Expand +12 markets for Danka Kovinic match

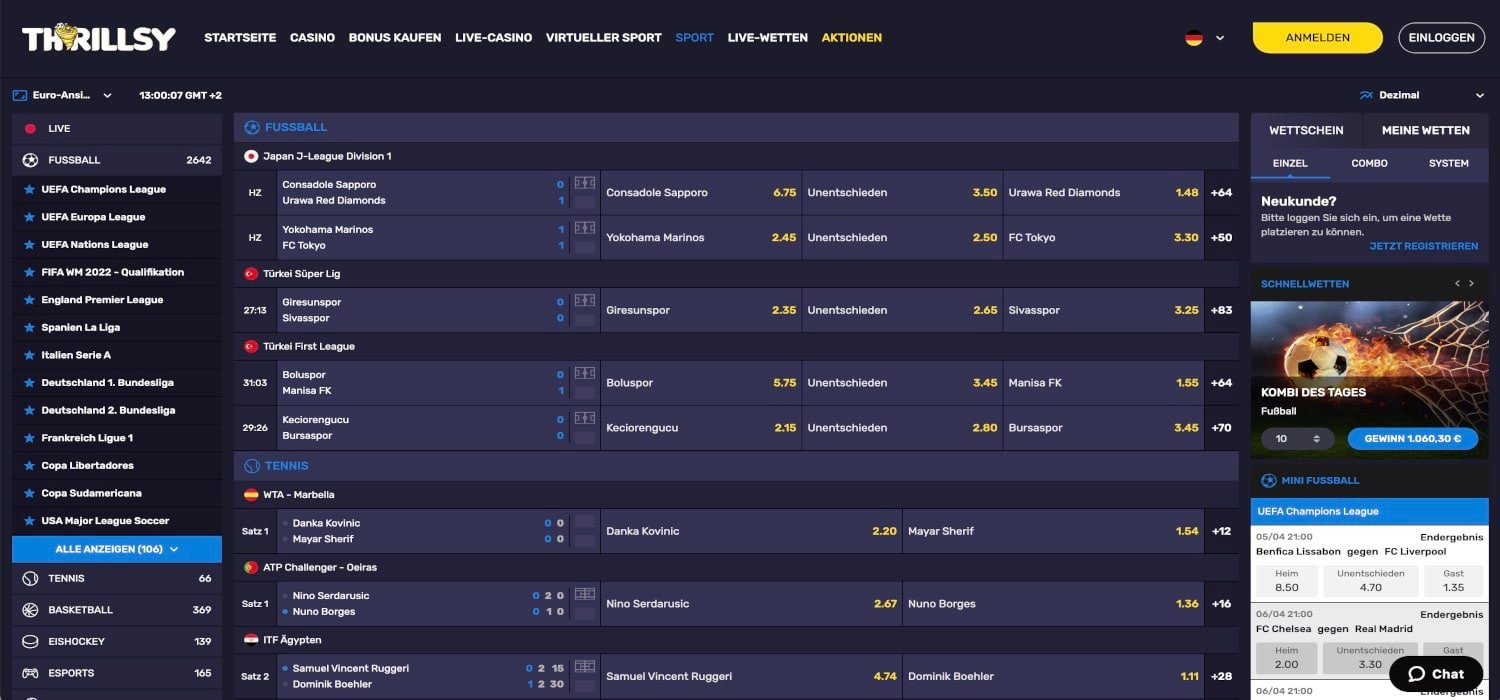[1221, 531]
